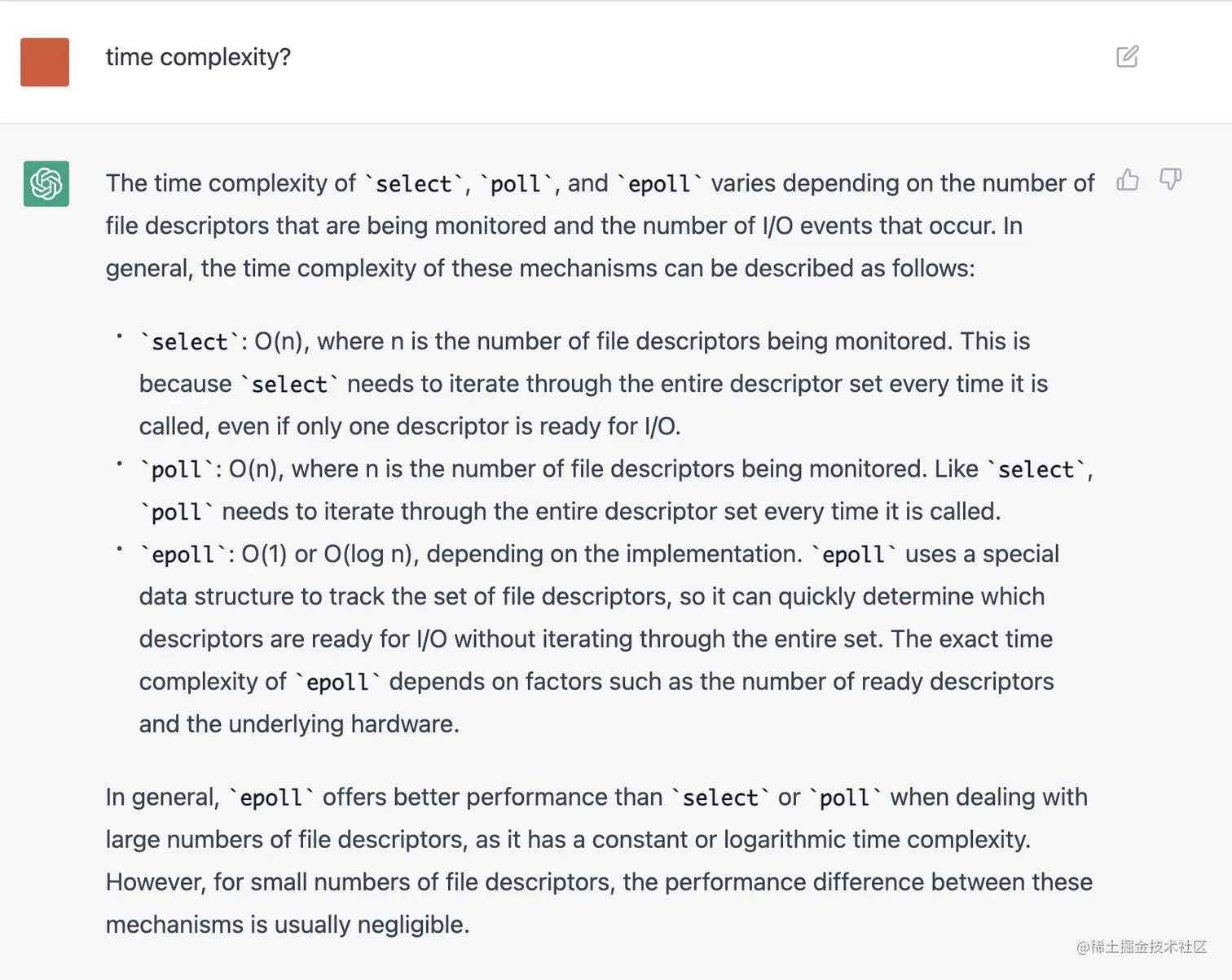Click the `poll` code word starting the second bullet

pyautogui.click(x=176, y=470)
